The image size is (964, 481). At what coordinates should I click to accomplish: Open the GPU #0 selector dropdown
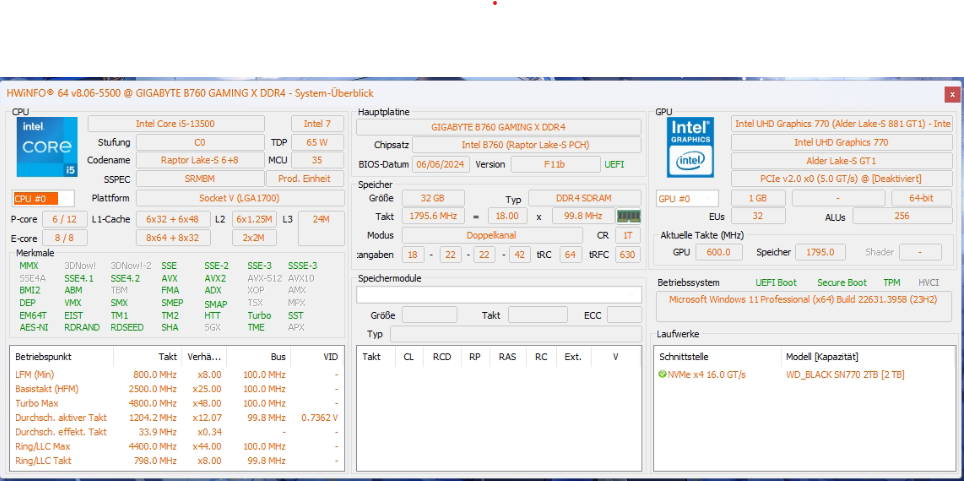pyautogui.click(x=687, y=199)
